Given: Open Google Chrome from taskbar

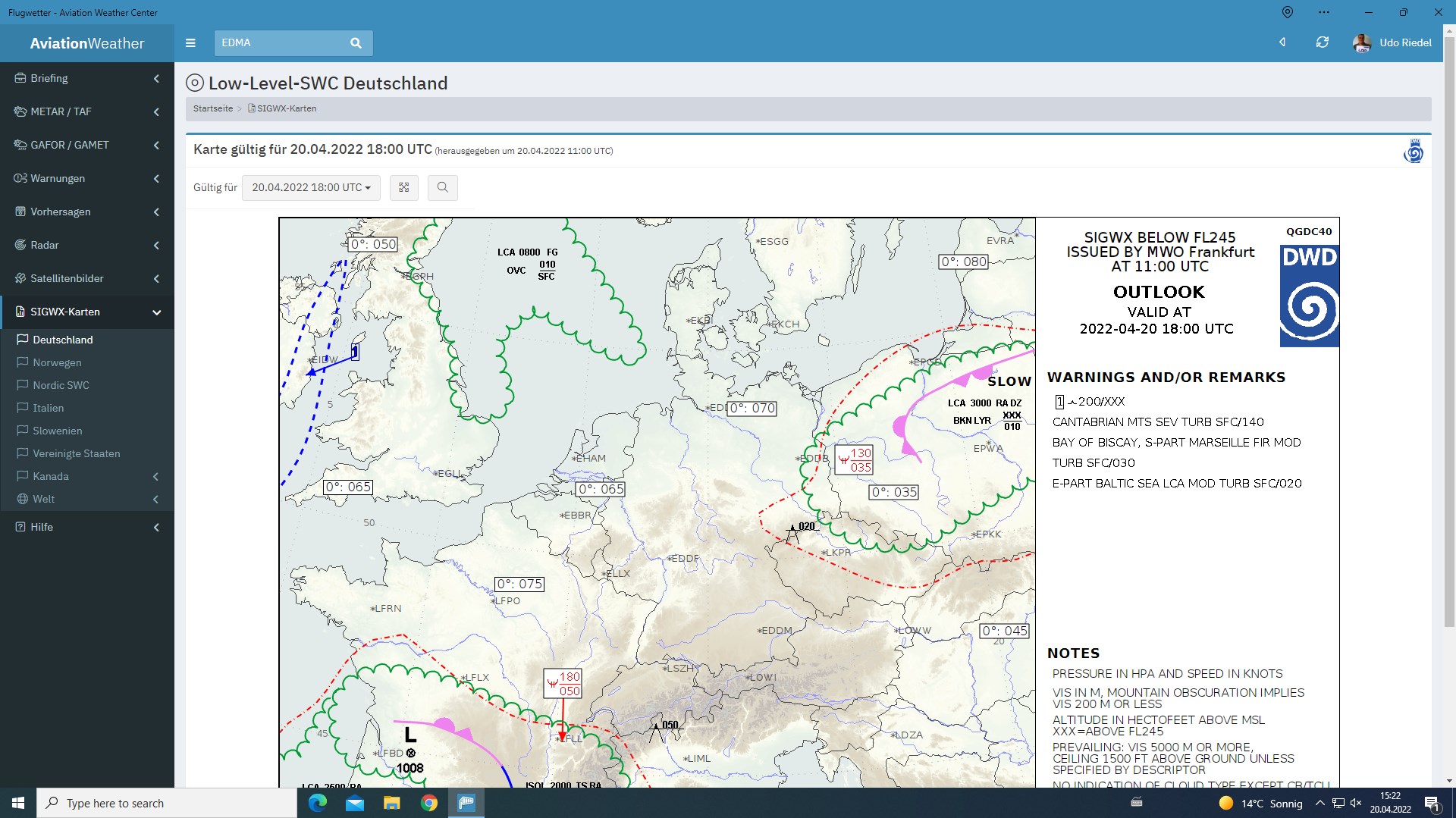Looking at the screenshot, I should (x=429, y=803).
